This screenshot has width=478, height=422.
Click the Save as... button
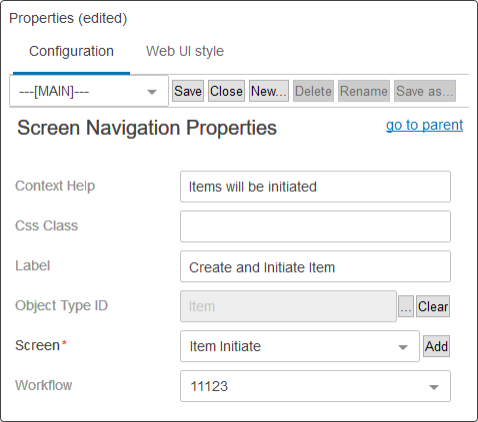point(425,91)
